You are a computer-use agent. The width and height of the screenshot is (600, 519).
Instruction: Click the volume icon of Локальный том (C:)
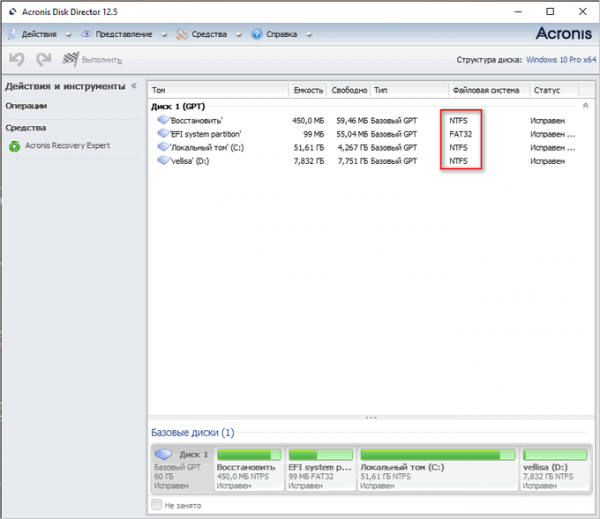[x=163, y=147]
